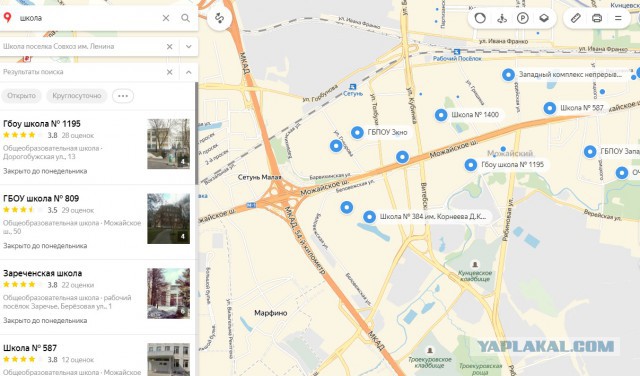Click the "Марфино" map label
The height and width of the screenshot is (376, 640).
(x=271, y=313)
